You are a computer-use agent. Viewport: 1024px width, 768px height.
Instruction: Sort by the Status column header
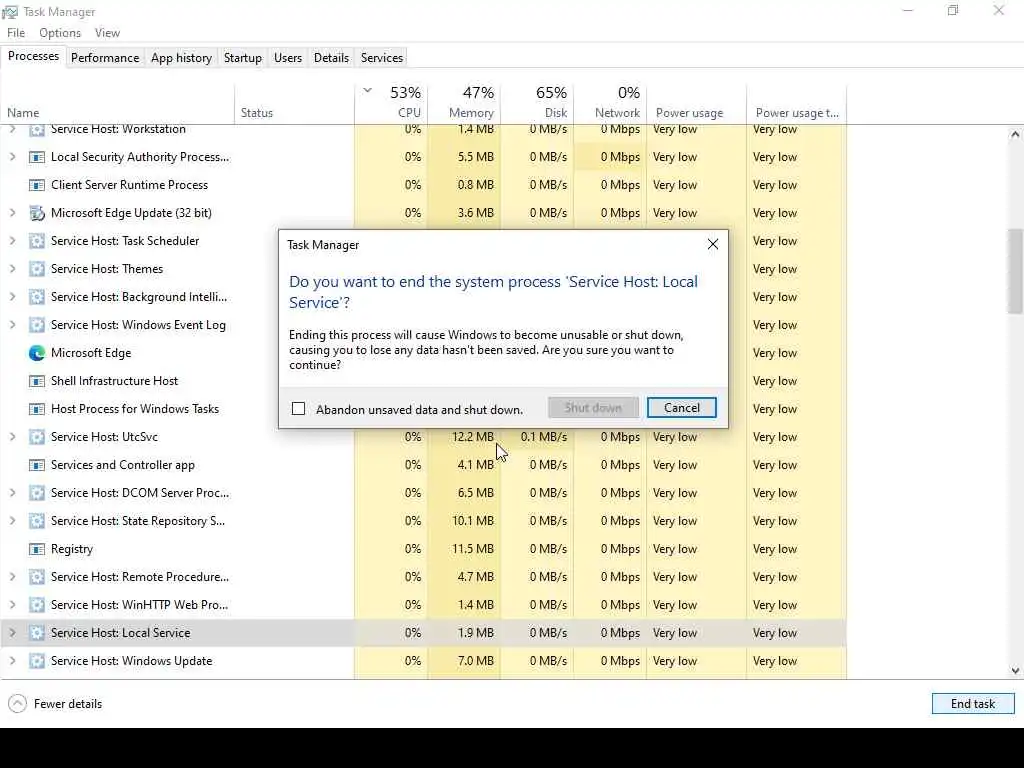(x=295, y=103)
